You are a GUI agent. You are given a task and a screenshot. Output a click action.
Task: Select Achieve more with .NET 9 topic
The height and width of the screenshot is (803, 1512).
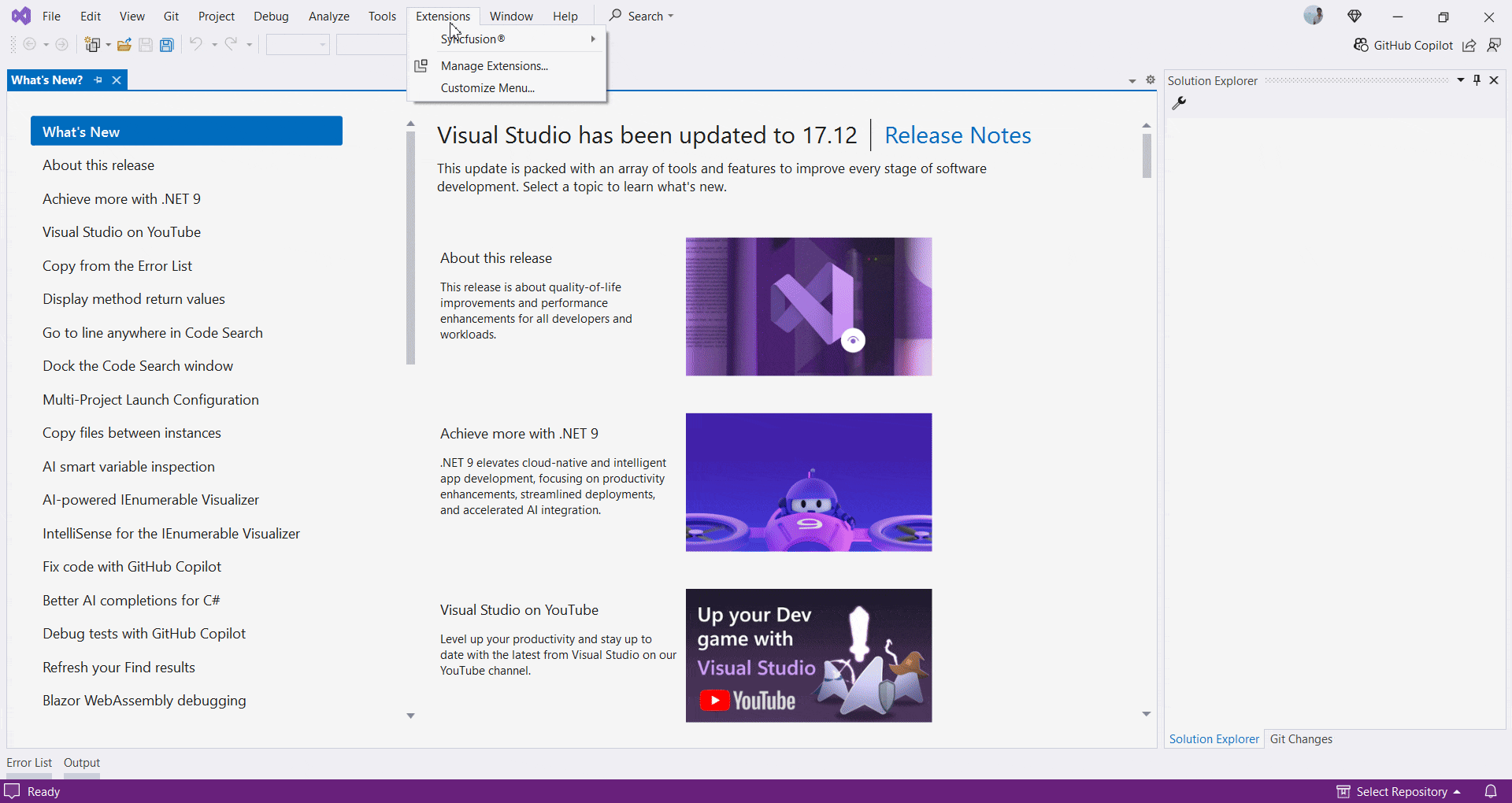(121, 199)
